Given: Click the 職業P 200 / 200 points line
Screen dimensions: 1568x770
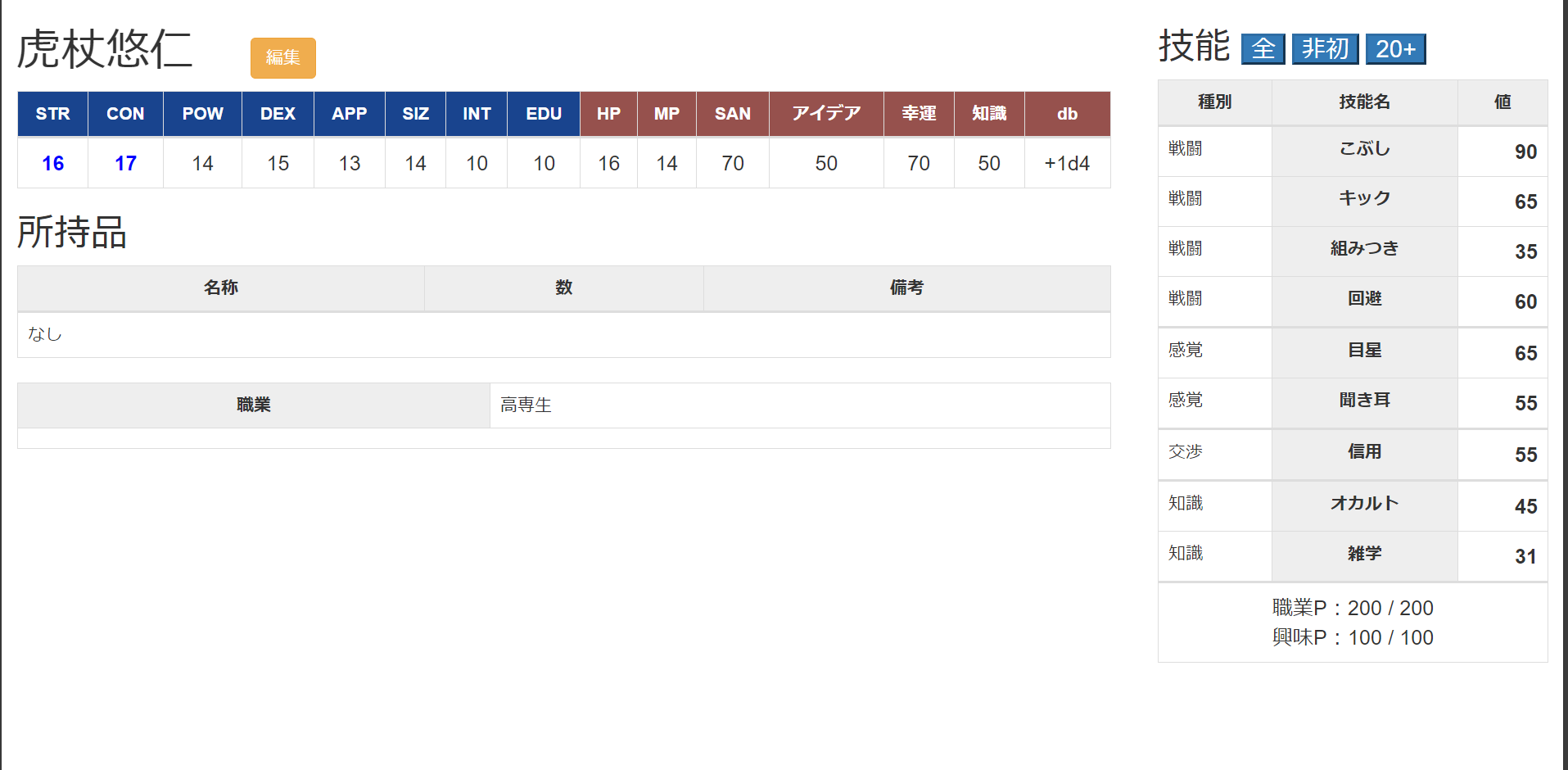Looking at the screenshot, I should point(1353,608).
